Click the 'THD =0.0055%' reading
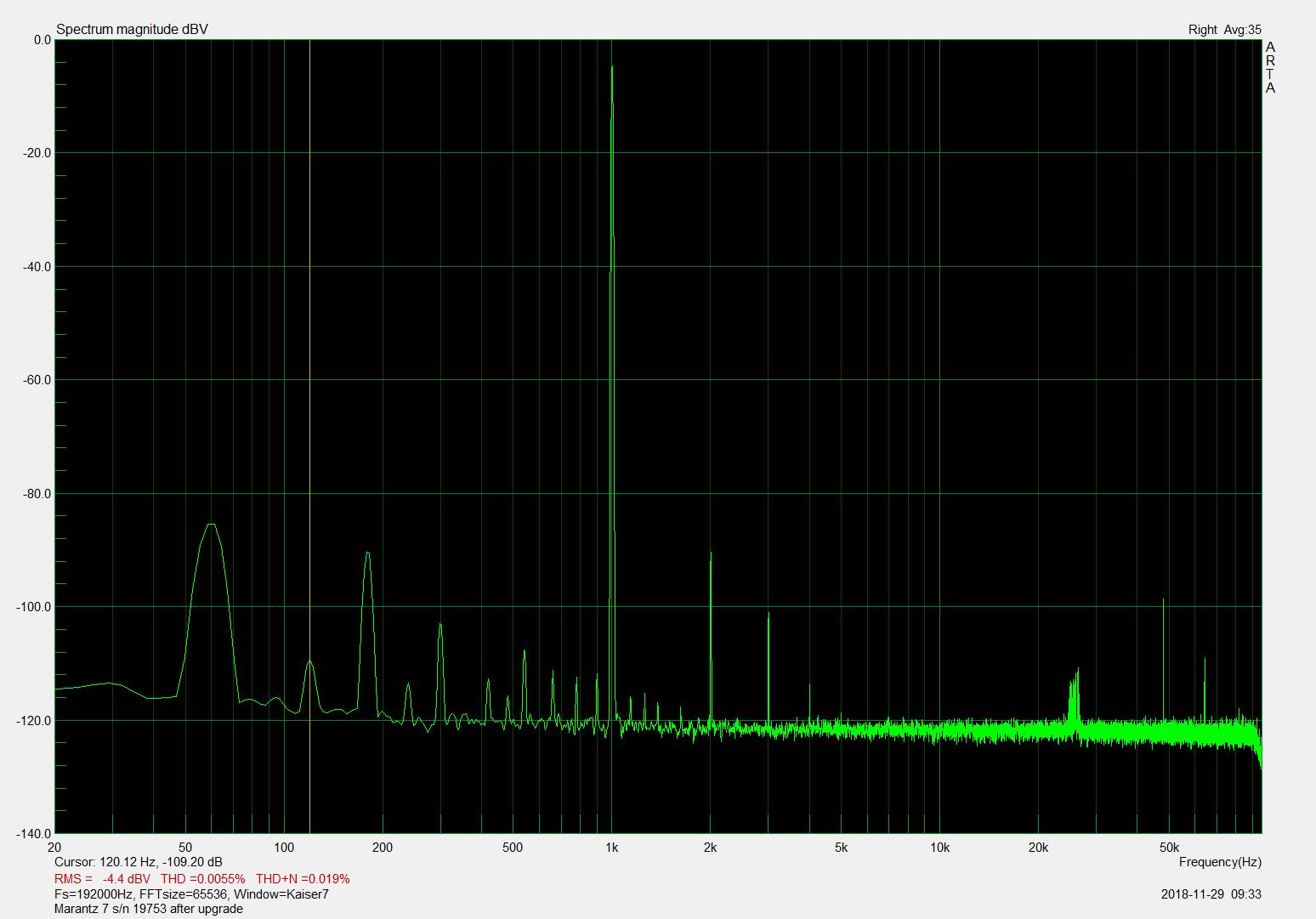Image resolution: width=1316 pixels, height=919 pixels. 203,878
